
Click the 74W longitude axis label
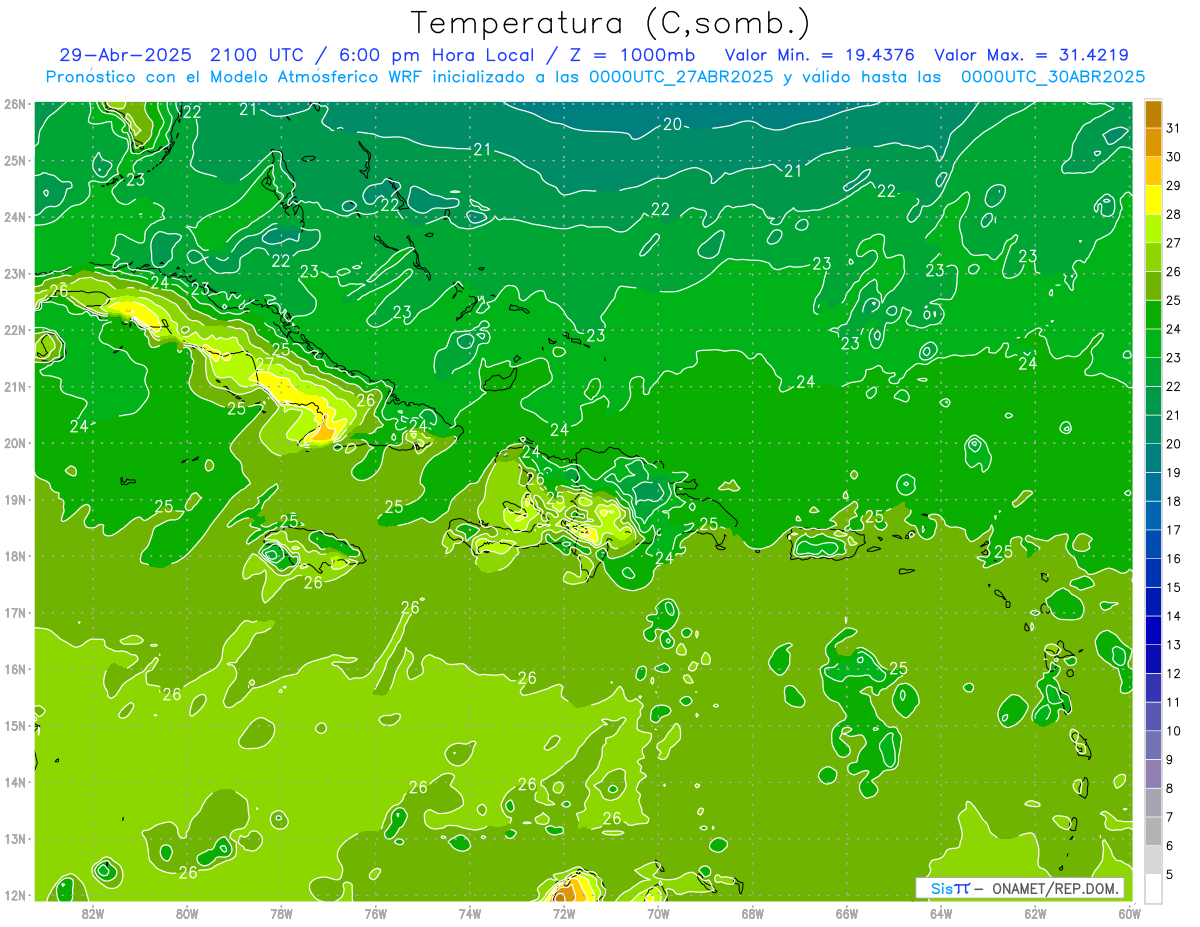point(470,912)
